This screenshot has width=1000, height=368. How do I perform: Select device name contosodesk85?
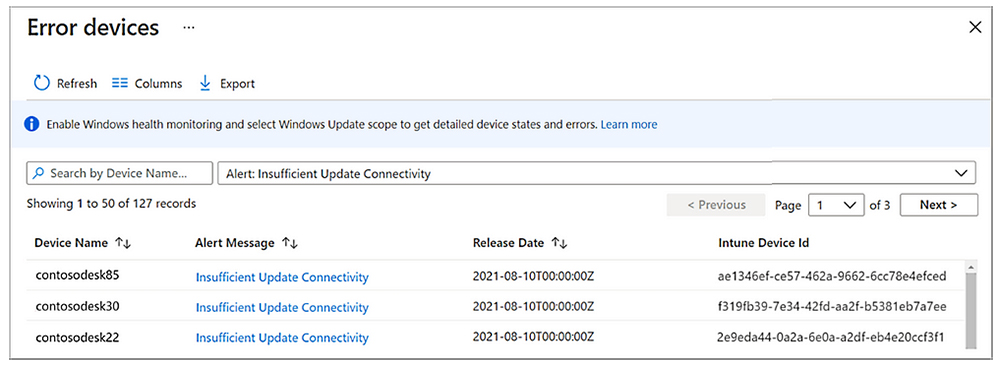tap(77, 276)
